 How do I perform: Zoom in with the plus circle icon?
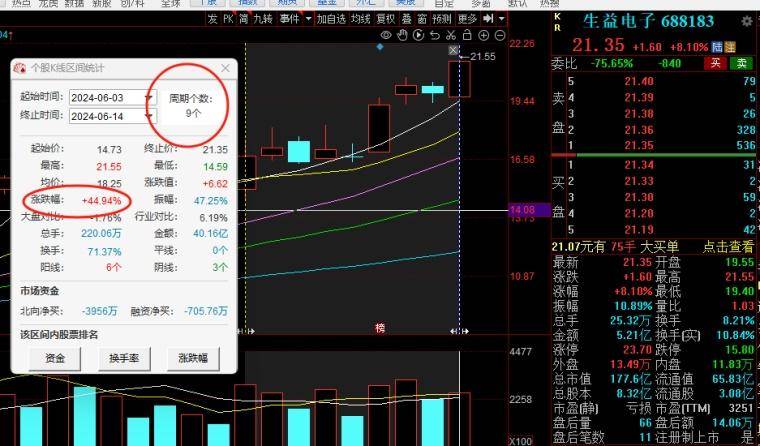[x=484, y=35]
